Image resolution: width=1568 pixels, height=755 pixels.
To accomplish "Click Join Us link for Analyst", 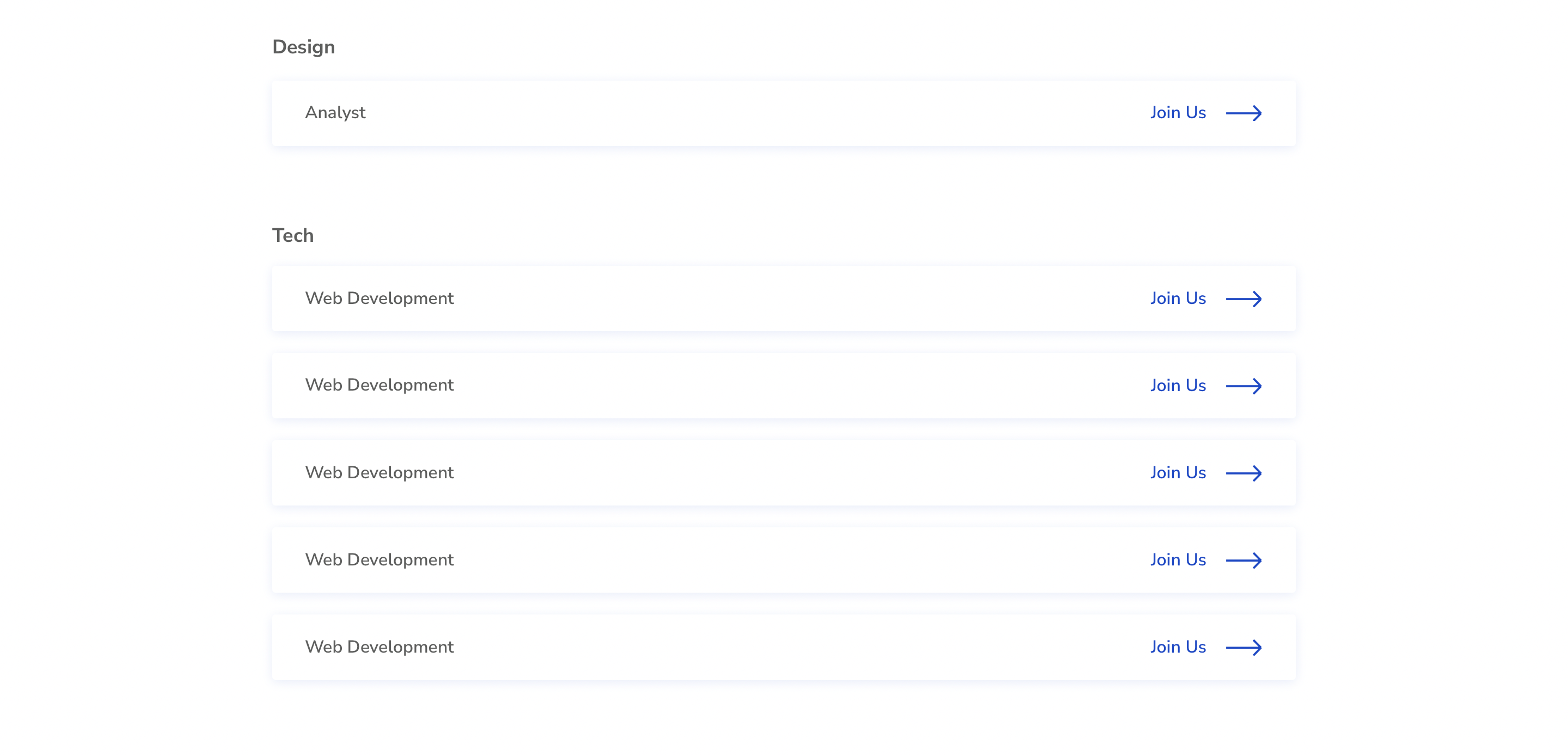I will tap(1178, 113).
